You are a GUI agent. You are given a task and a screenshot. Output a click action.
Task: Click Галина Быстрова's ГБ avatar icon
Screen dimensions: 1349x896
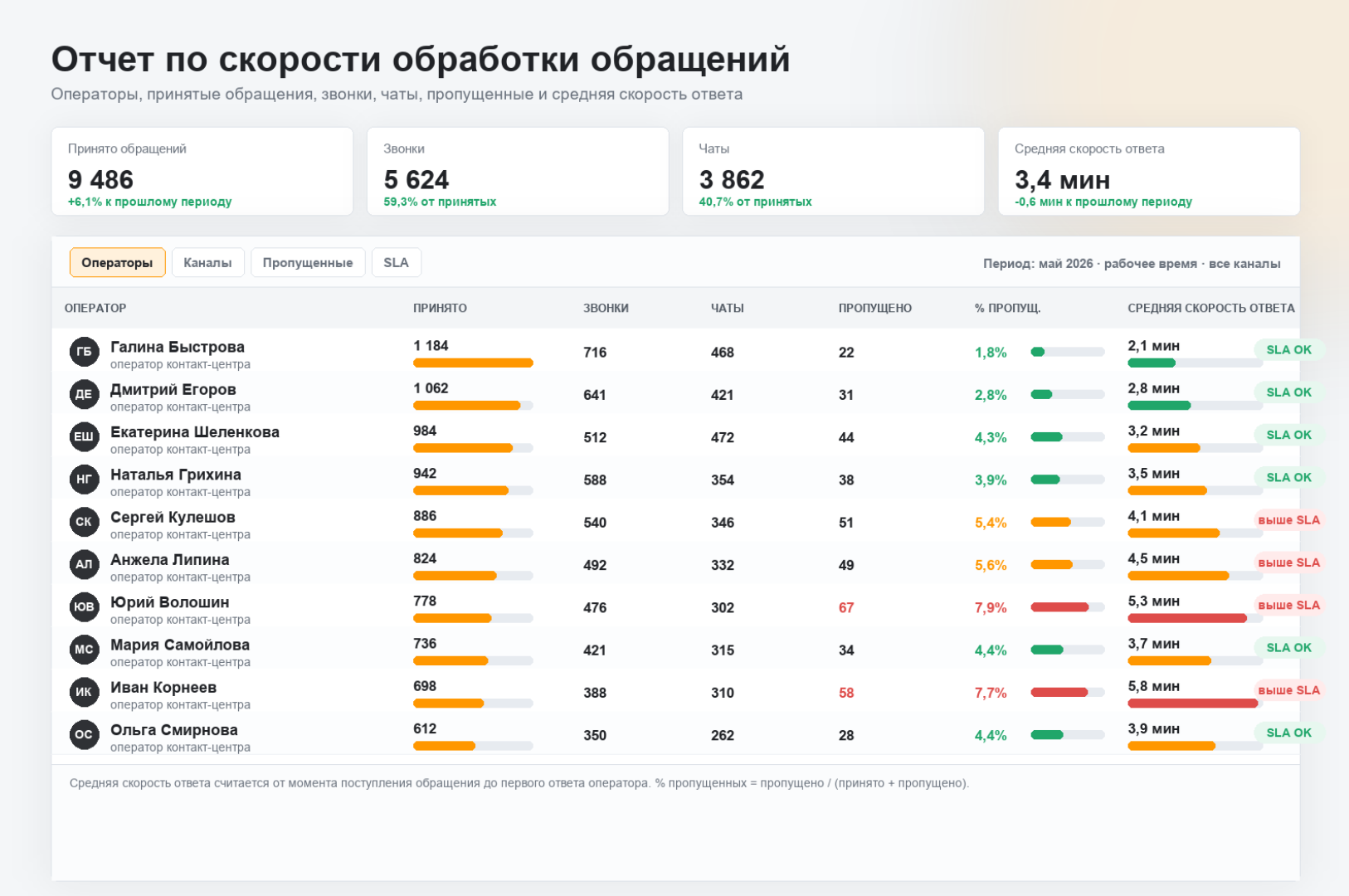[x=84, y=352]
